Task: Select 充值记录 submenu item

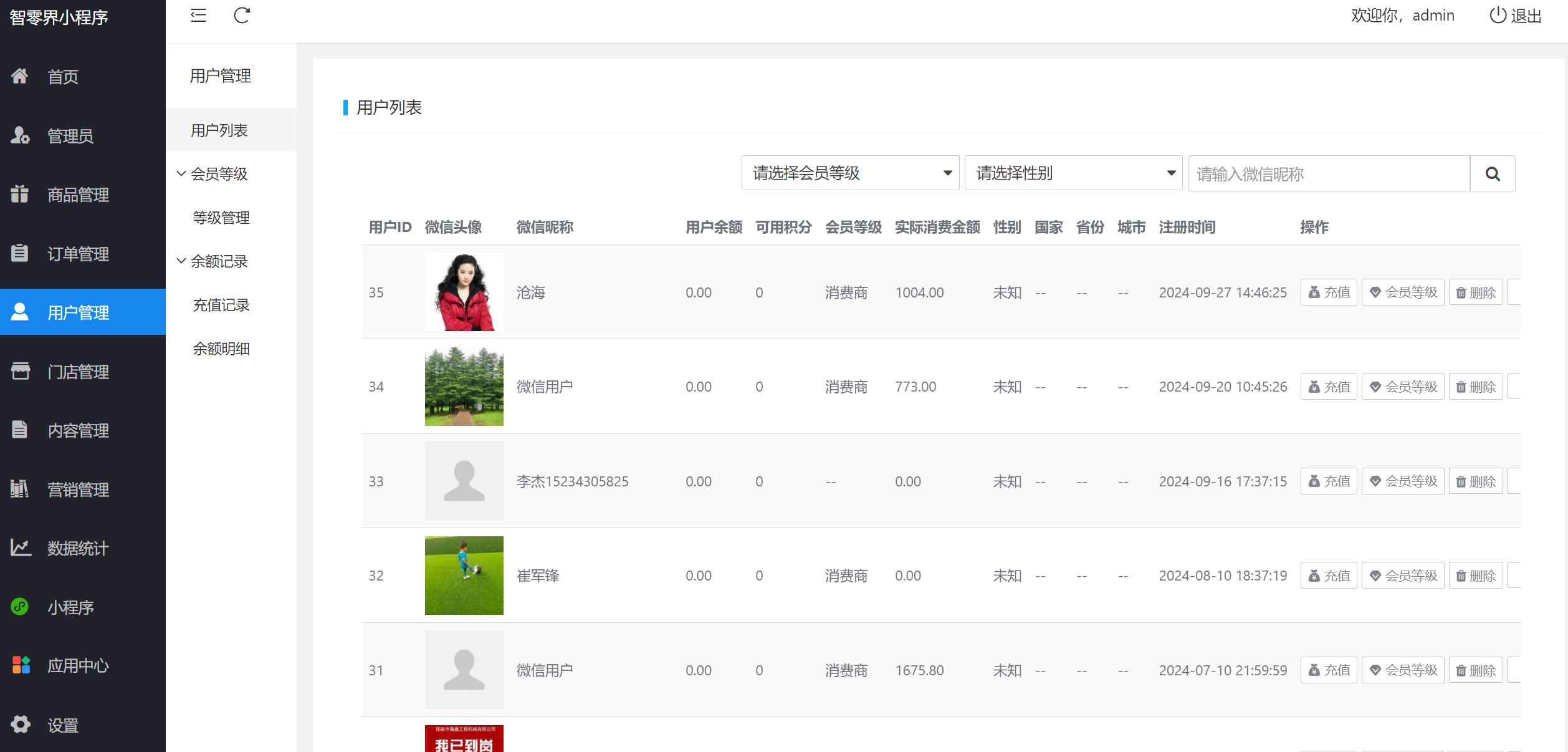Action: pyautogui.click(x=221, y=305)
